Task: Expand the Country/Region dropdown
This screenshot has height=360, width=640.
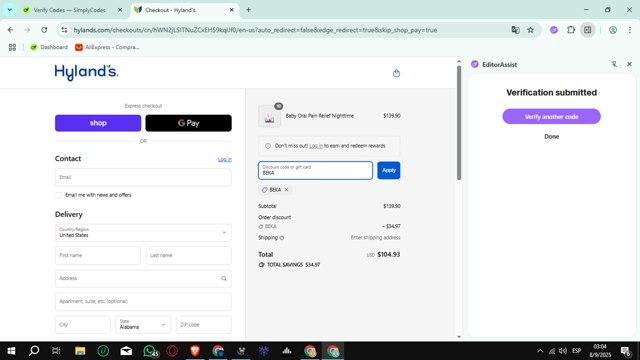Action: click(143, 233)
